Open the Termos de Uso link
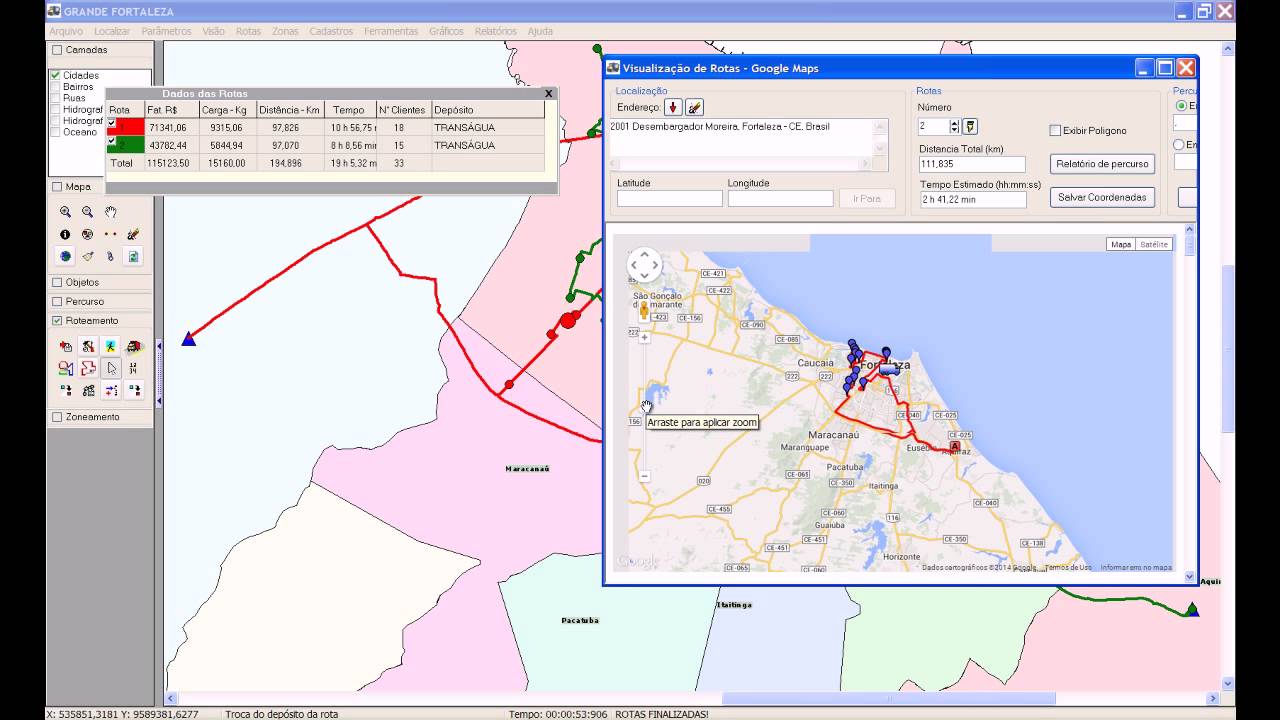The image size is (1280, 720). (x=1068, y=567)
